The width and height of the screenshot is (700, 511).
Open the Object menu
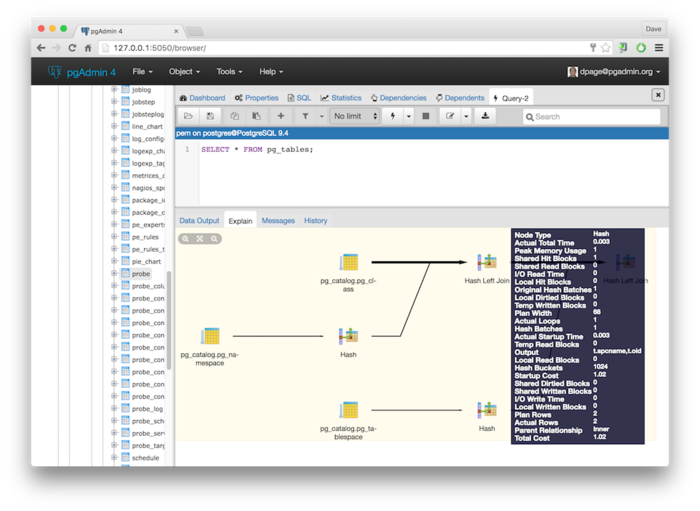point(184,71)
